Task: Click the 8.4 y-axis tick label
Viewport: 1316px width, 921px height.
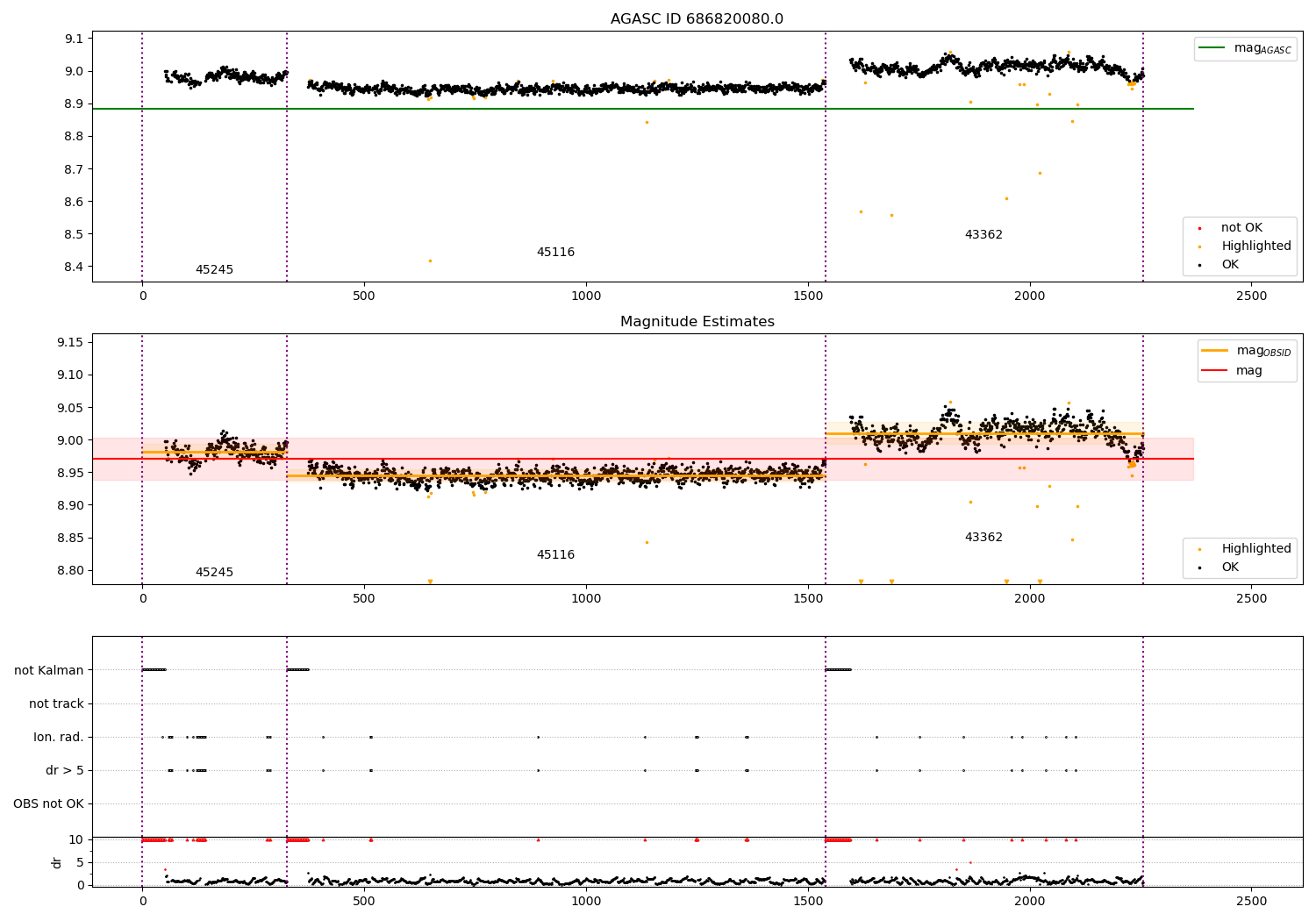Action: [x=74, y=268]
